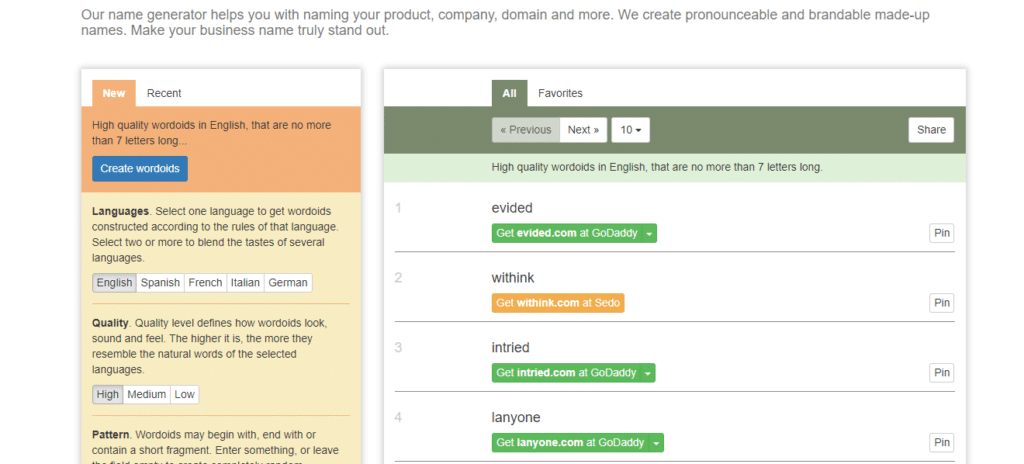The width and height of the screenshot is (1024, 464).
Task: Expand arrow next to intried.com GoDaddy button
Action: click(x=648, y=373)
